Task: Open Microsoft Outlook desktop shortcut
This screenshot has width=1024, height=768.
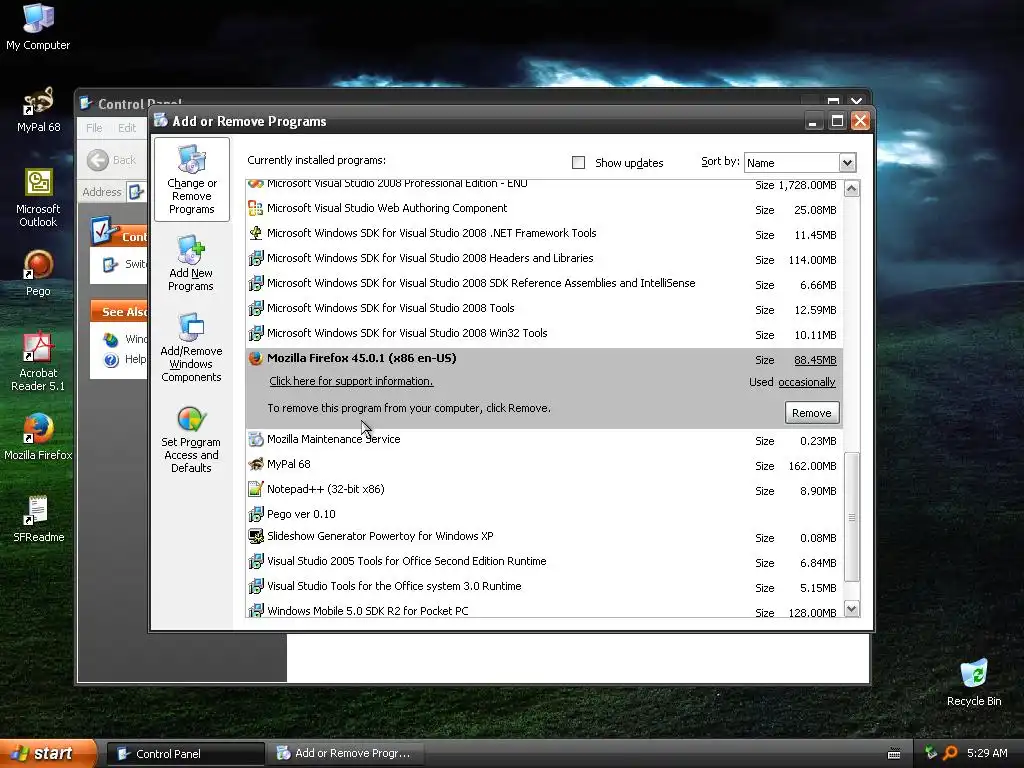Action: point(38,197)
